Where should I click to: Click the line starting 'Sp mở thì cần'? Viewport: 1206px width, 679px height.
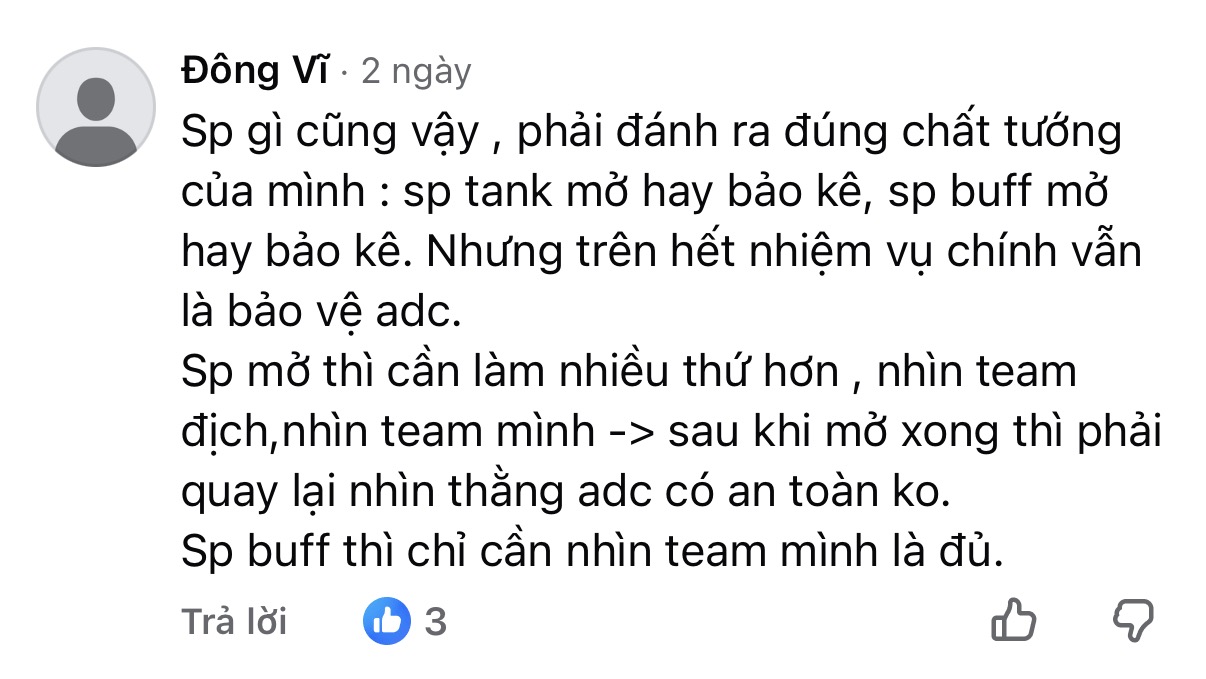629,374
